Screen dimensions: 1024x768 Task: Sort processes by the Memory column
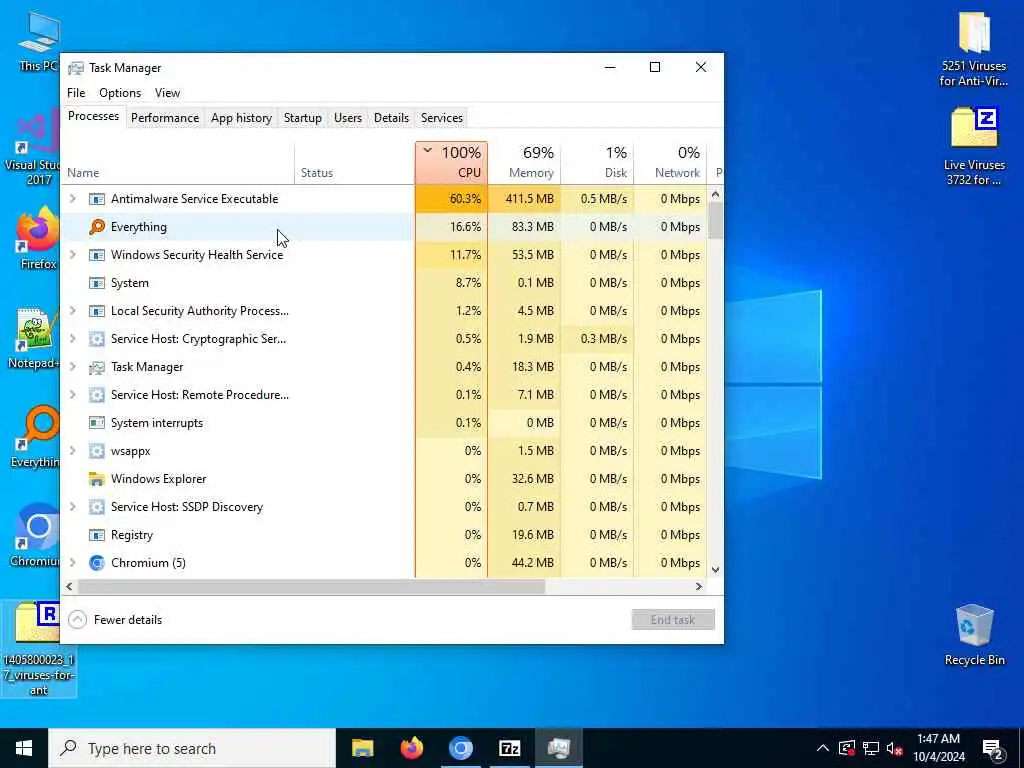(x=524, y=163)
